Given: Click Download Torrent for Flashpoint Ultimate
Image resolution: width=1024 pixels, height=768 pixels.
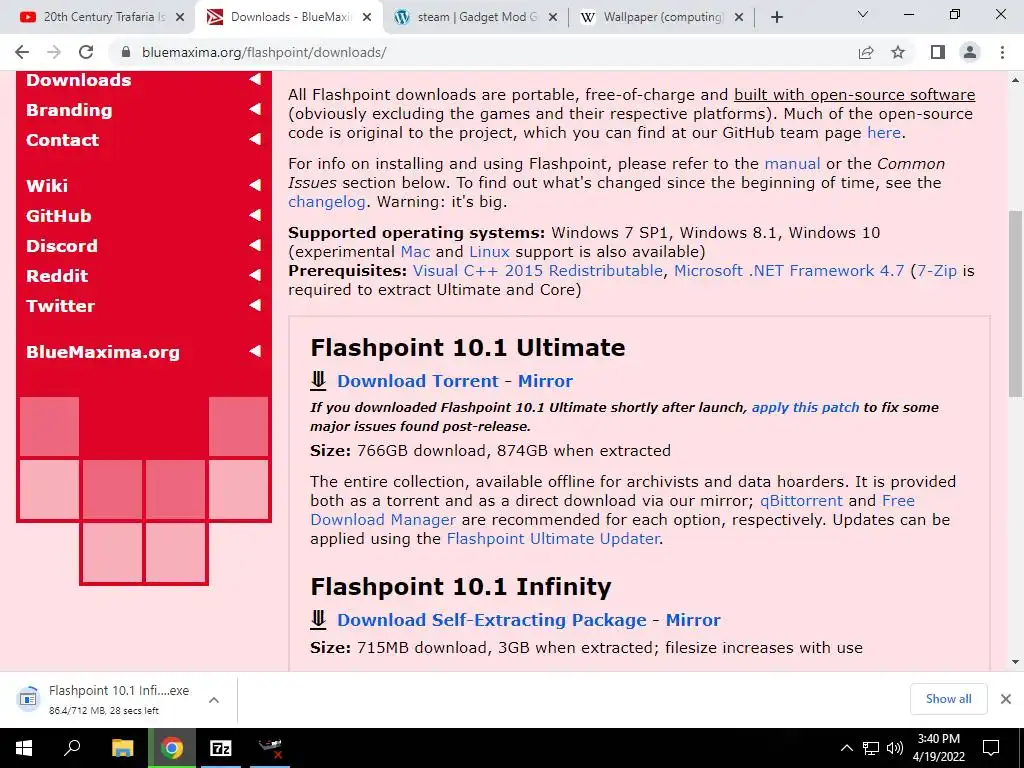Looking at the screenshot, I should click(418, 381).
